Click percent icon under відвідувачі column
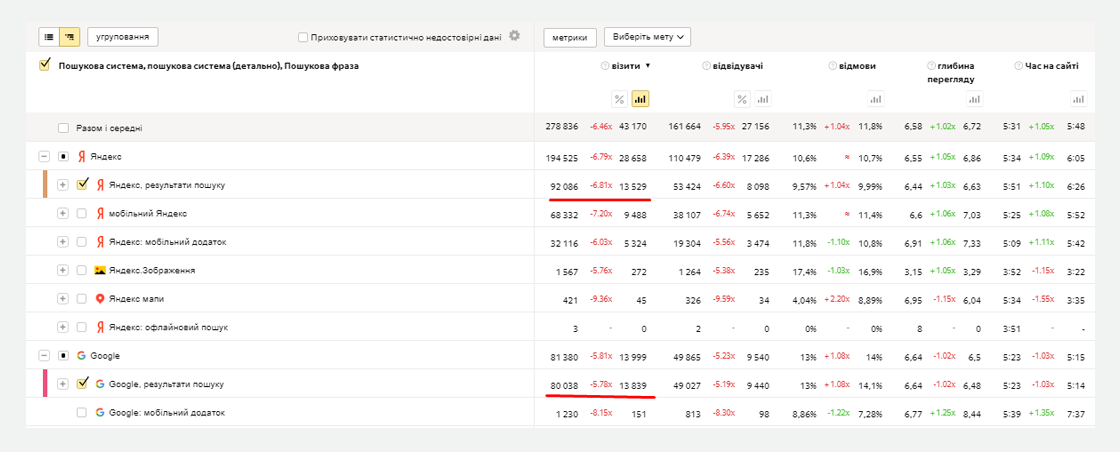The image size is (1120, 452). [x=743, y=99]
